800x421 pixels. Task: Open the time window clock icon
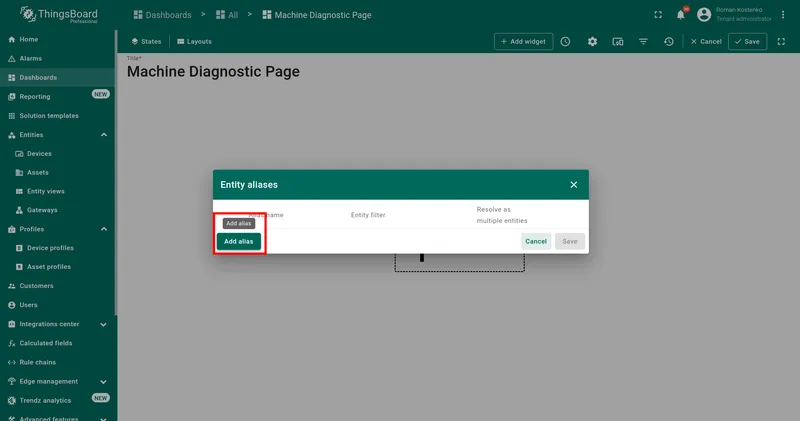(565, 41)
